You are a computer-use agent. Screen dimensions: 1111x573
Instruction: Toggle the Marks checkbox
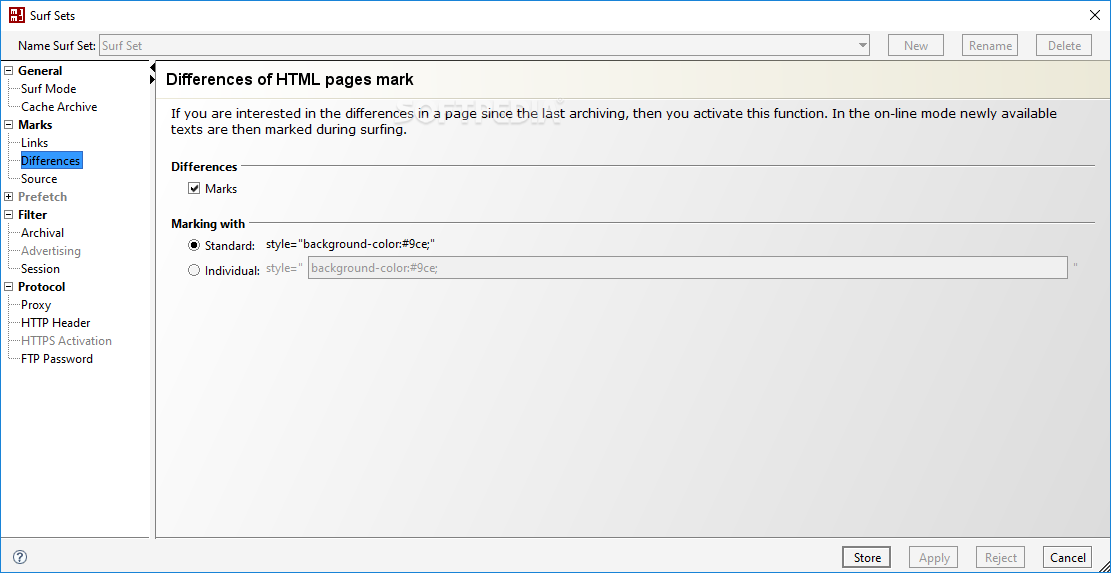[x=194, y=189]
